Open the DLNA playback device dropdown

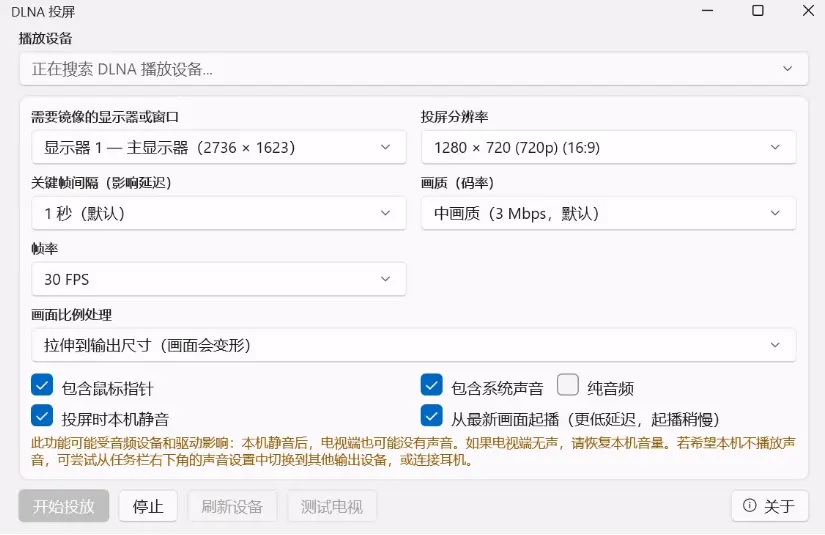tap(414, 69)
